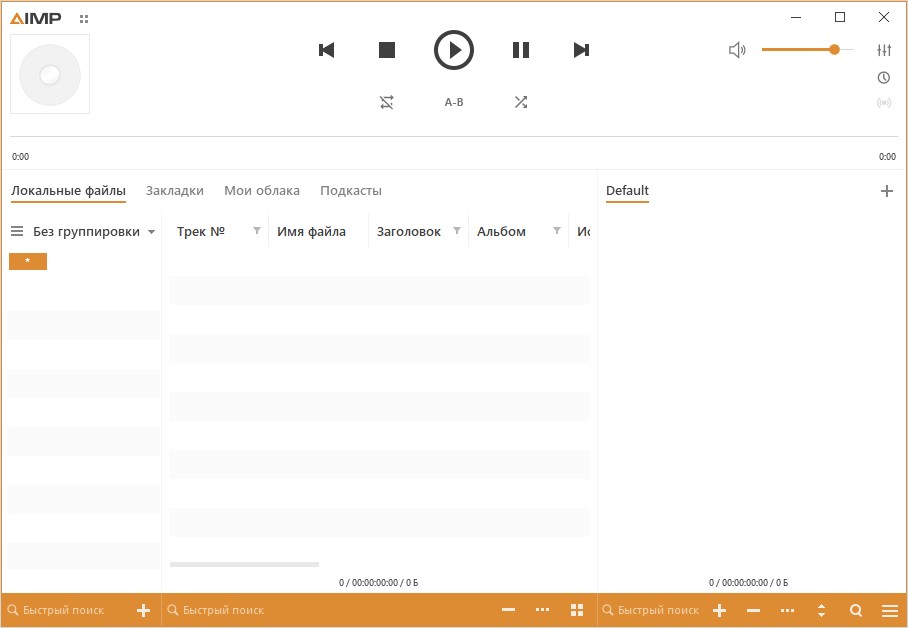Focus library table Быстрый поиск field

tap(224, 610)
